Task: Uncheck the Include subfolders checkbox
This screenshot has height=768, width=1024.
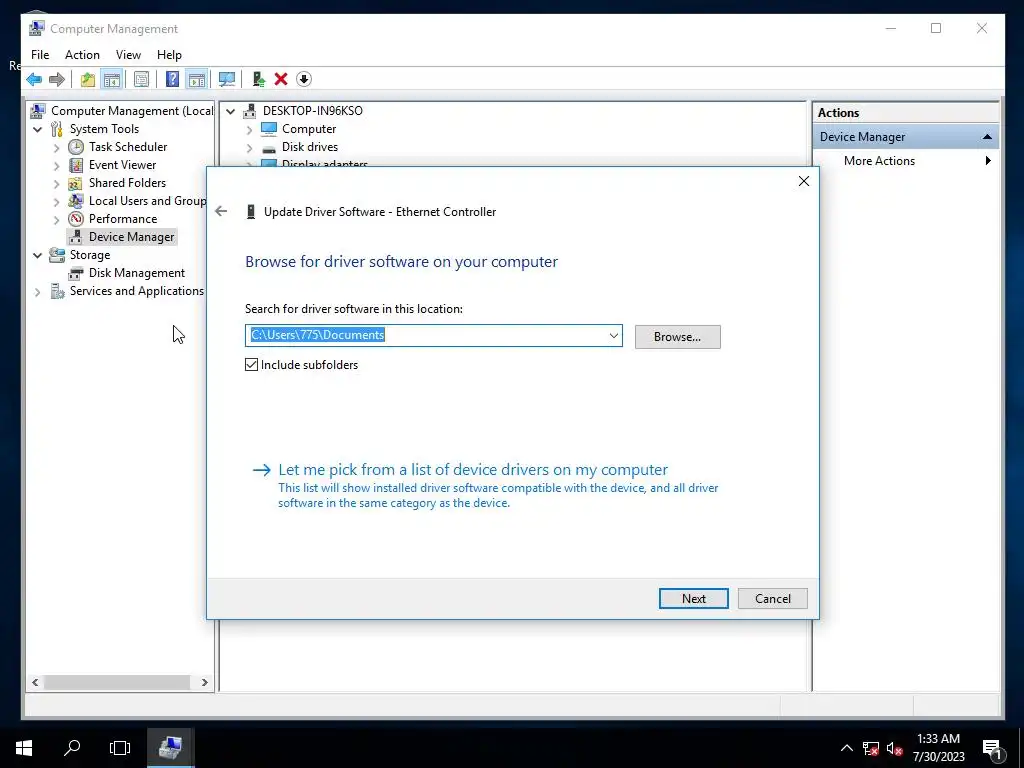Action: pos(251,364)
